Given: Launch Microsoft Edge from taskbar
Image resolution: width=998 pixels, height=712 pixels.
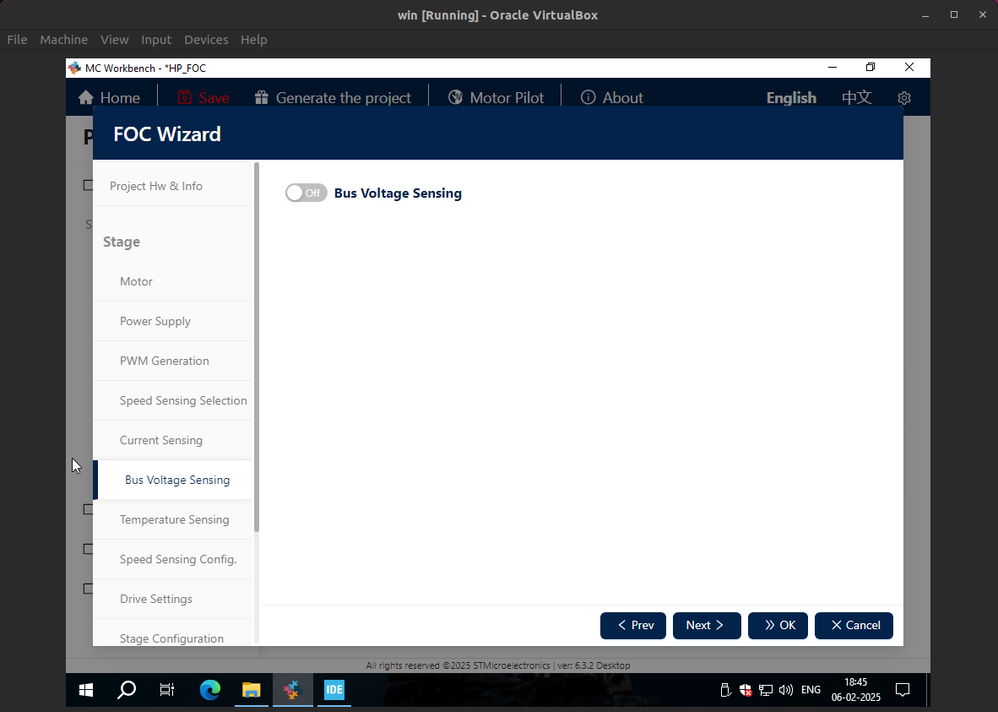Looking at the screenshot, I should click(210, 690).
